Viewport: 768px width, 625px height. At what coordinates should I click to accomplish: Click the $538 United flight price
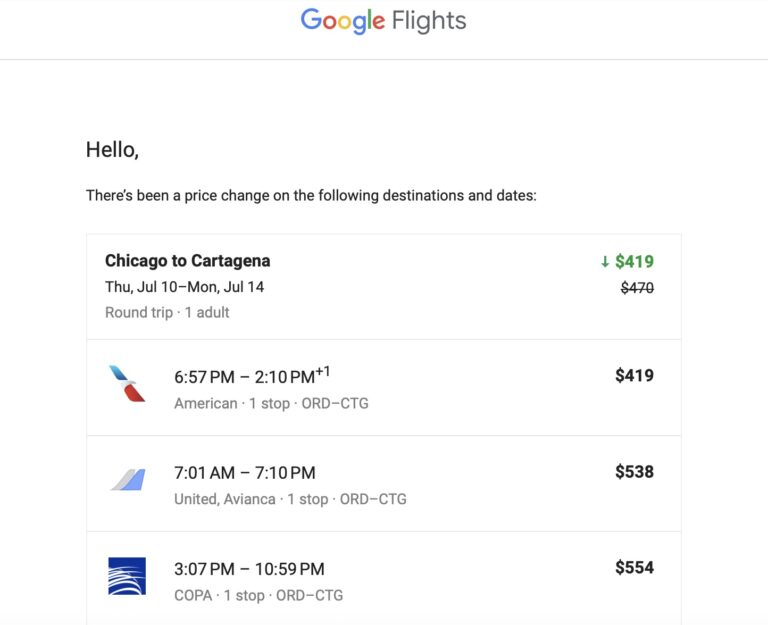[x=634, y=472]
